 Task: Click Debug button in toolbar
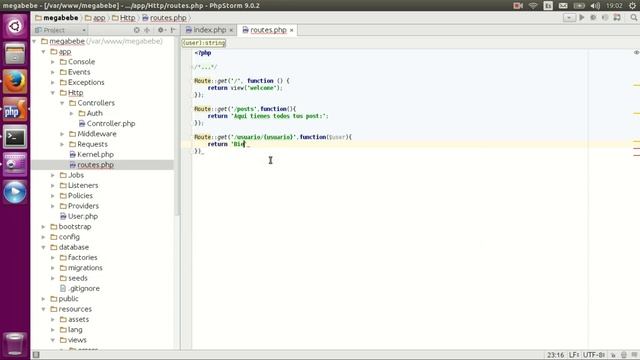(x=593, y=18)
